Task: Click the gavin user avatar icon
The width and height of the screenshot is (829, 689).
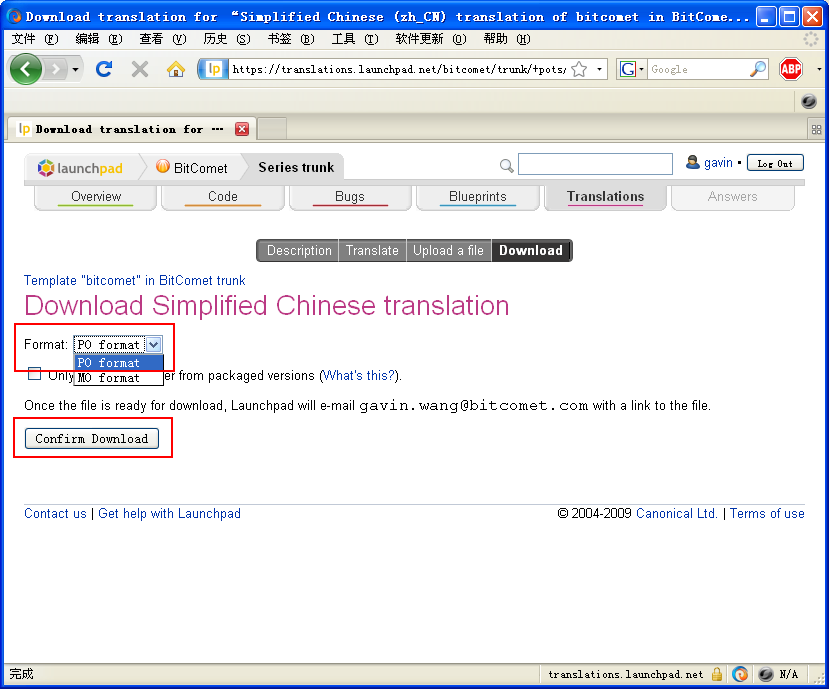Action: (694, 162)
